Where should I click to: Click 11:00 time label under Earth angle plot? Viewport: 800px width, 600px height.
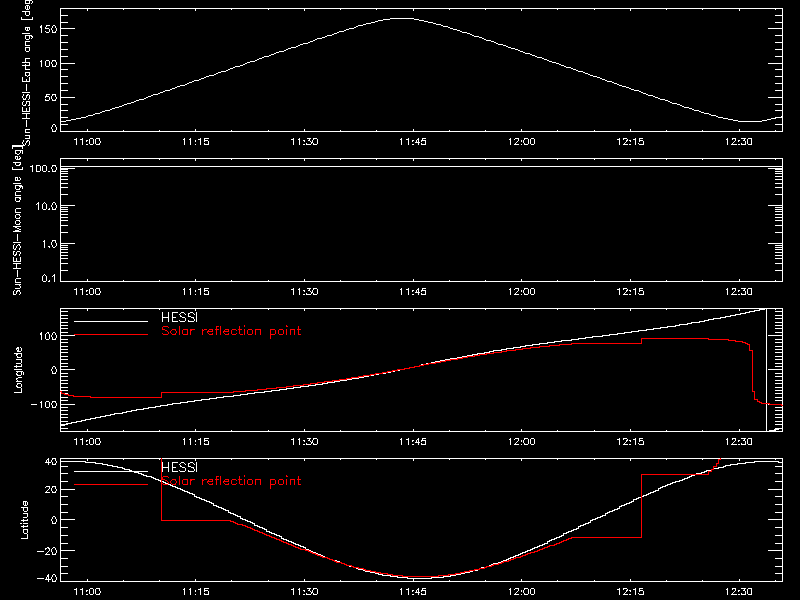87,142
